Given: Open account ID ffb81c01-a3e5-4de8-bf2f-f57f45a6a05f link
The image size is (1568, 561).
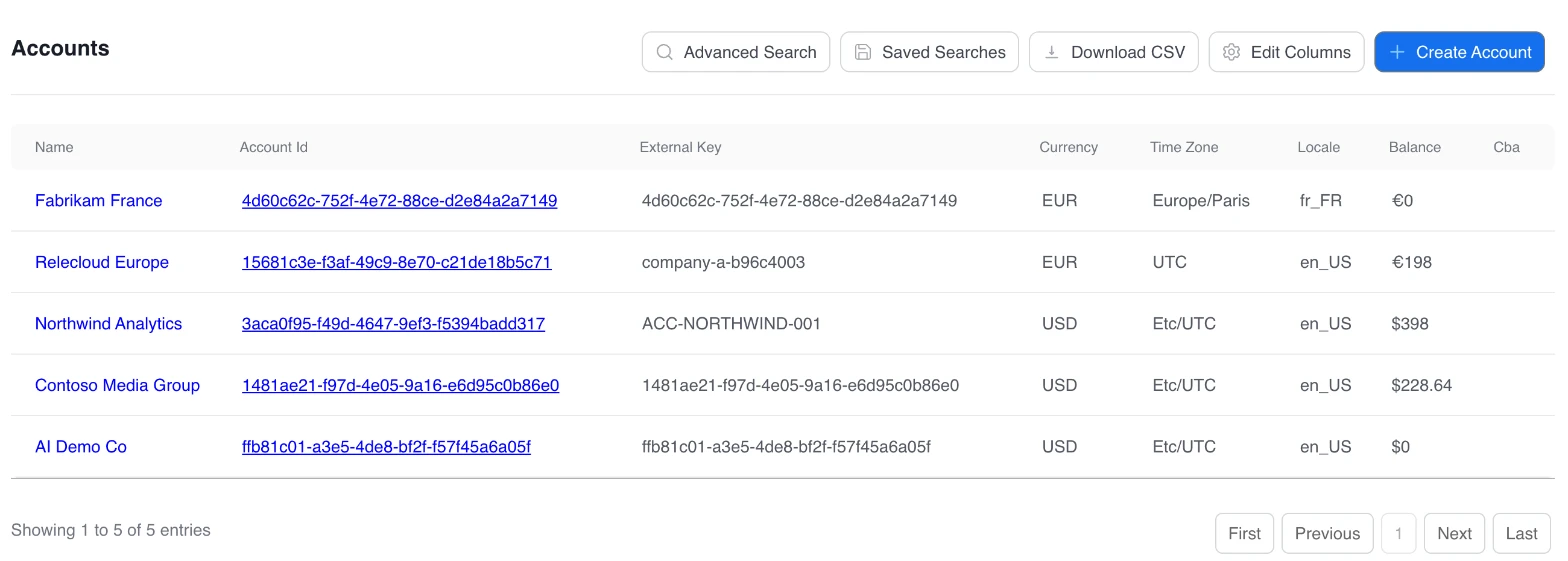Looking at the screenshot, I should (386, 447).
